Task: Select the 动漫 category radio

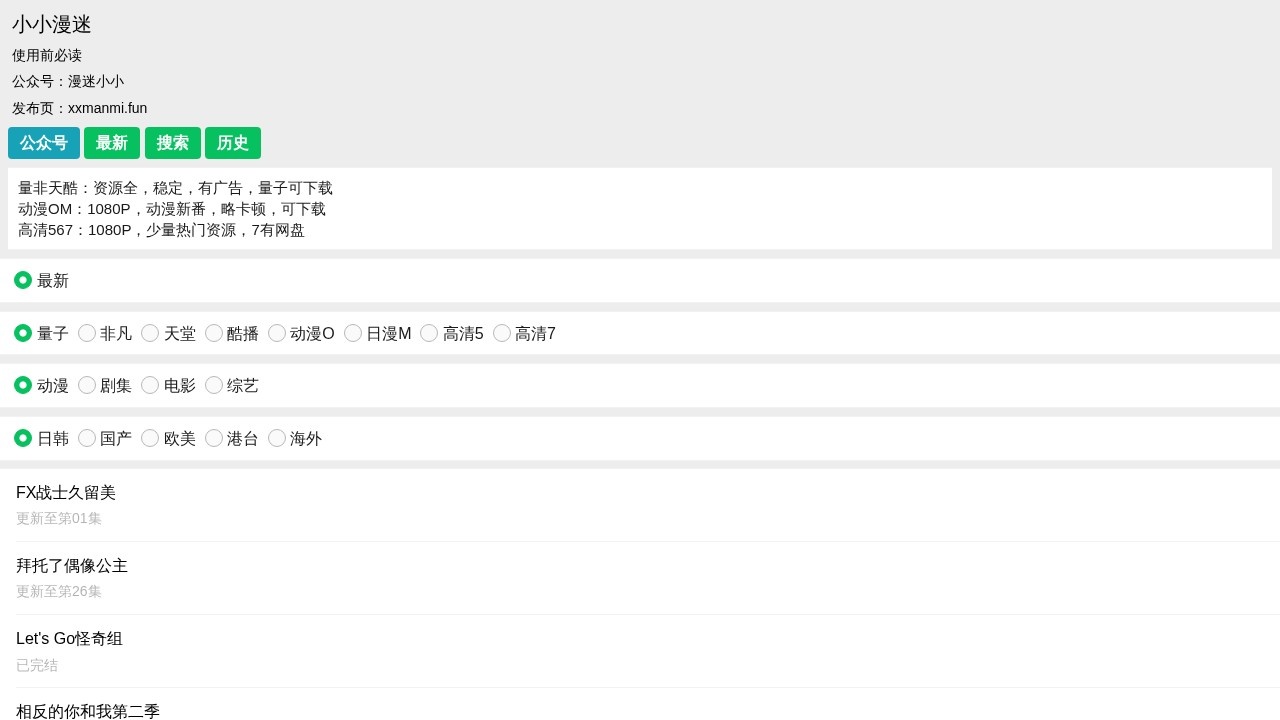Action: 23,385
